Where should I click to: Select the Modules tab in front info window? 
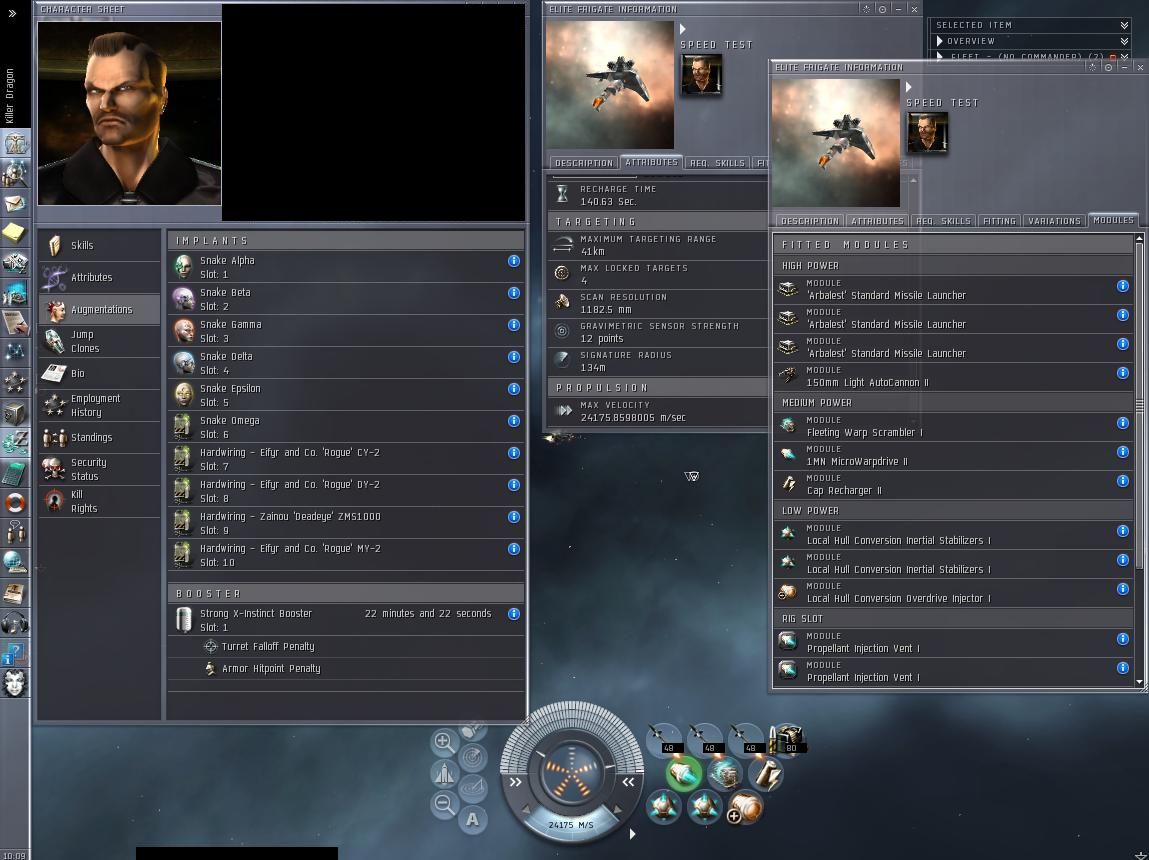[x=1112, y=220]
